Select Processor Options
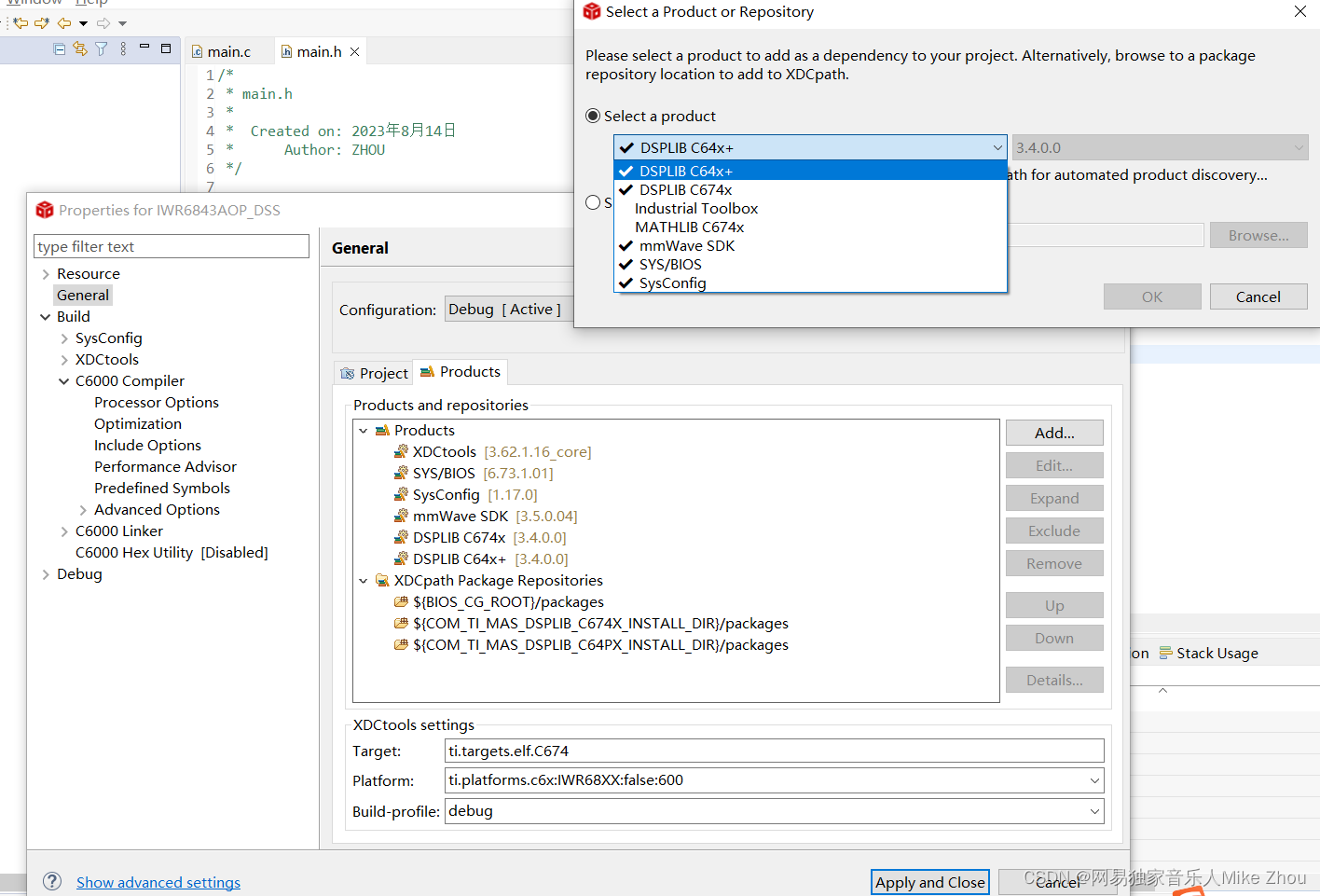 click(x=157, y=403)
